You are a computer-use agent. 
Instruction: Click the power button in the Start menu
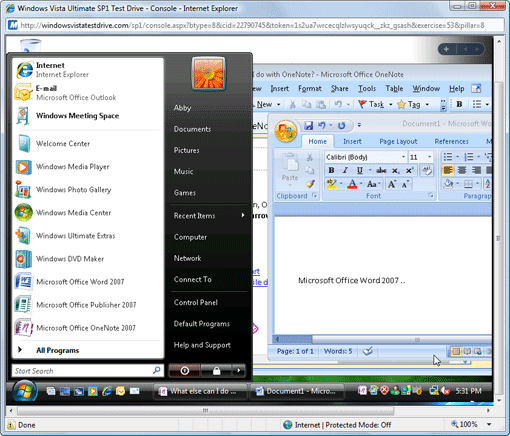pos(184,370)
